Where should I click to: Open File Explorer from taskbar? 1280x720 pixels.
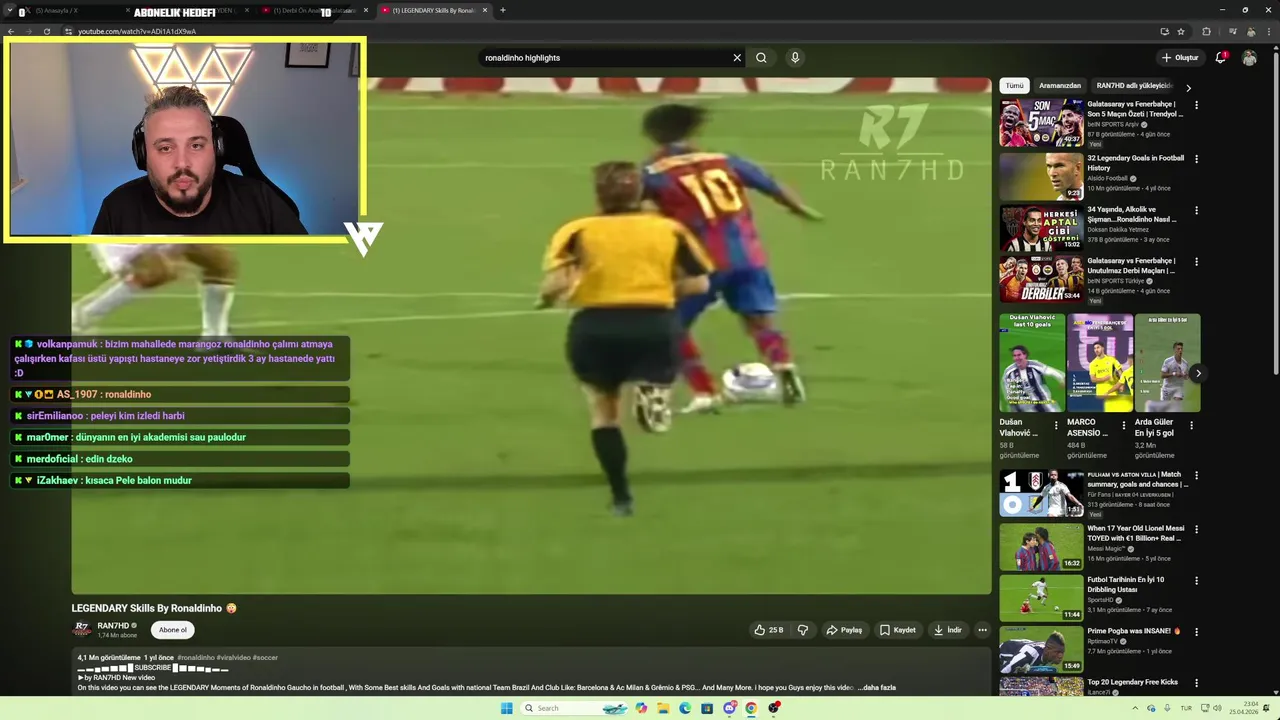pyautogui.click(x=663, y=708)
